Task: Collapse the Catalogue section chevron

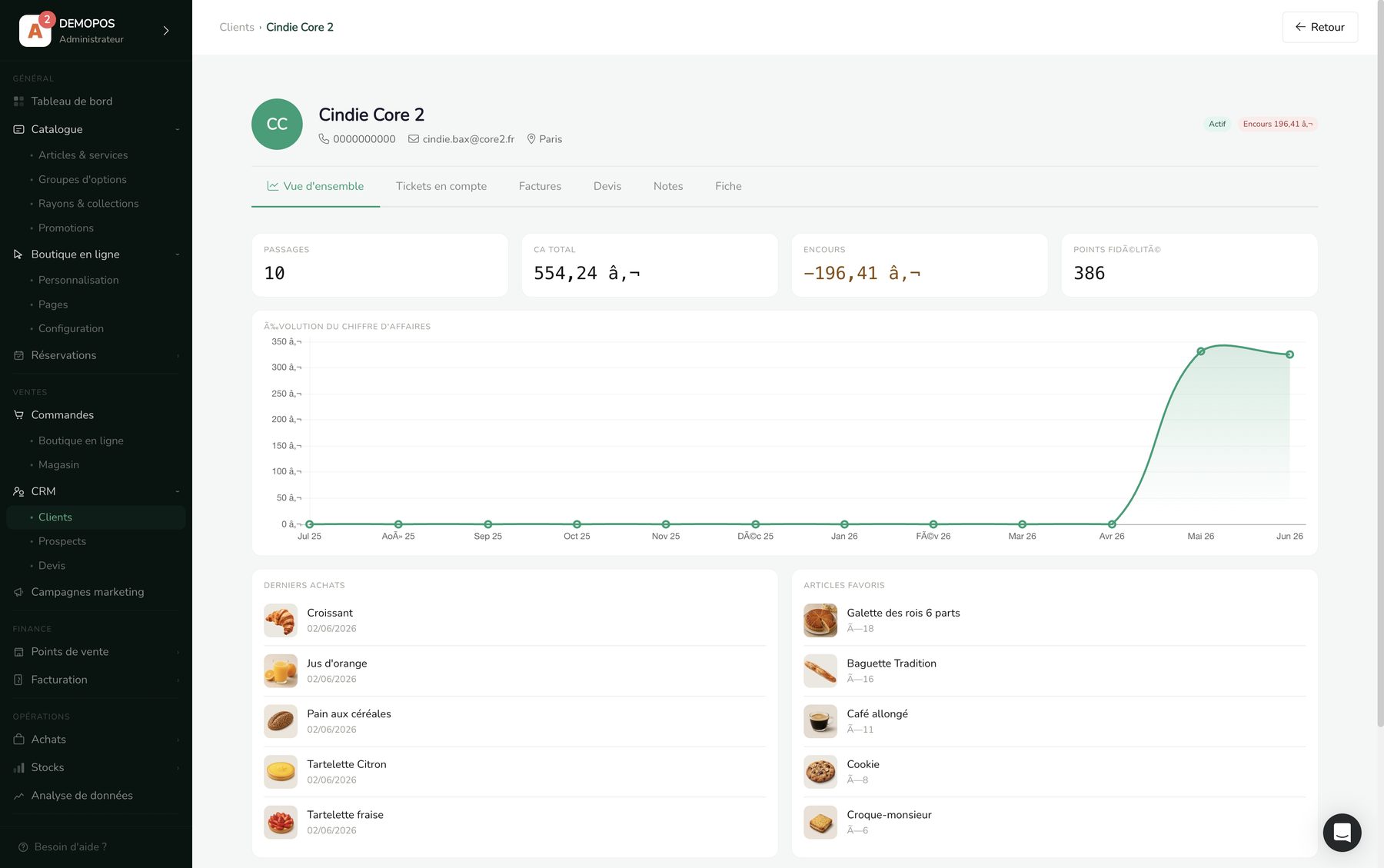Action: point(178,129)
